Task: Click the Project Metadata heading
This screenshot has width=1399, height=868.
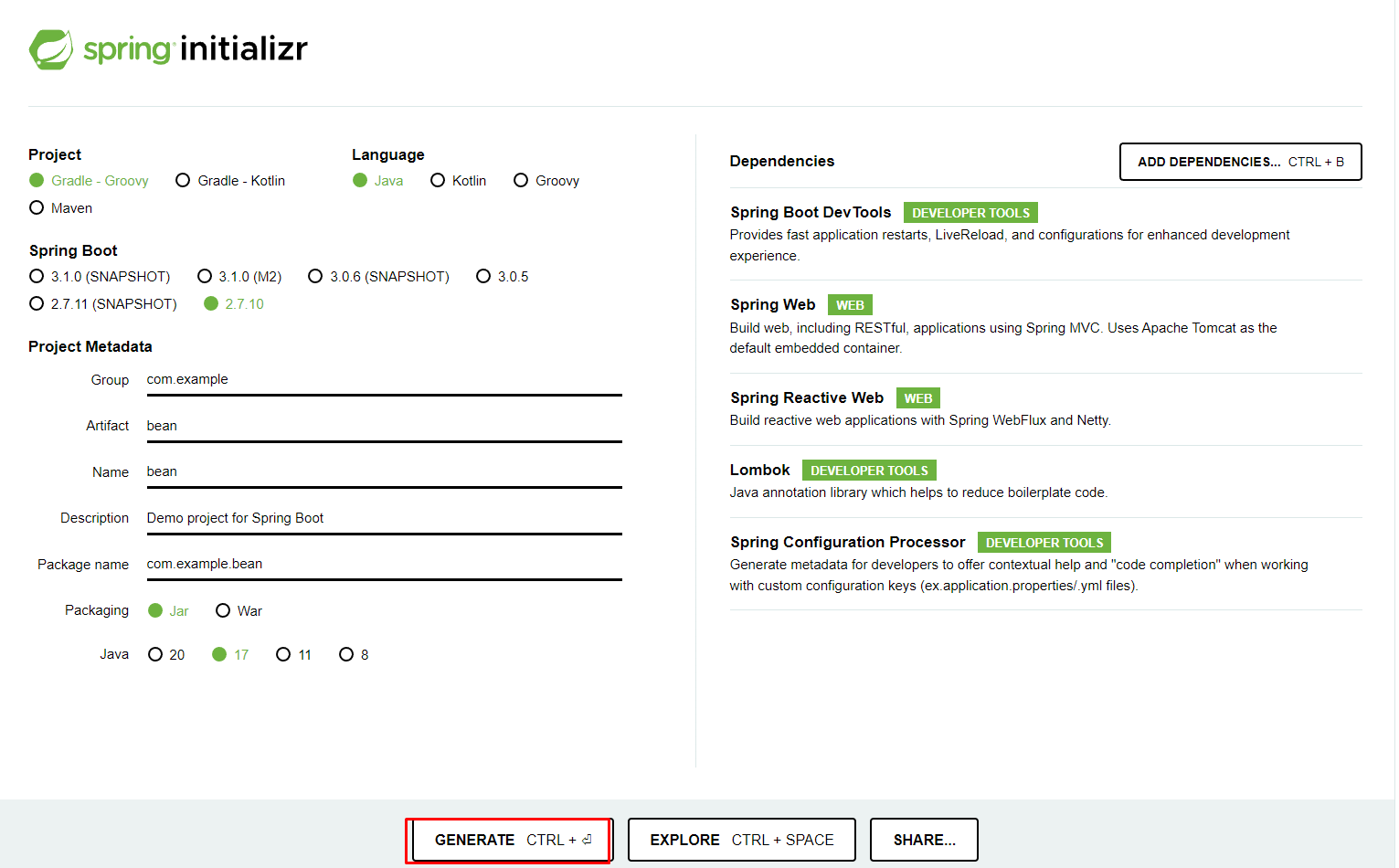Action: [x=90, y=347]
